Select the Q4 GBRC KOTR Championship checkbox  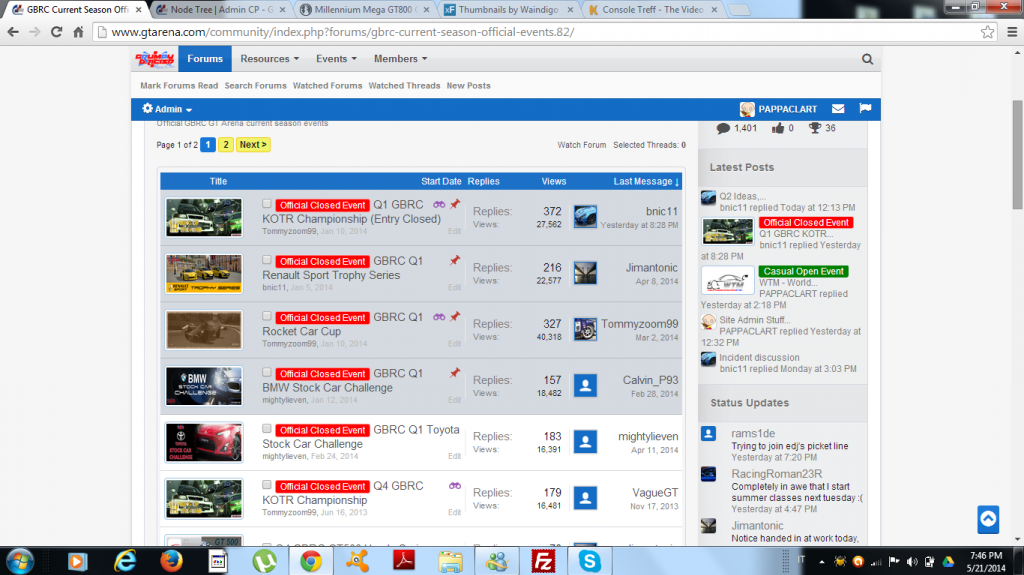tap(266, 485)
